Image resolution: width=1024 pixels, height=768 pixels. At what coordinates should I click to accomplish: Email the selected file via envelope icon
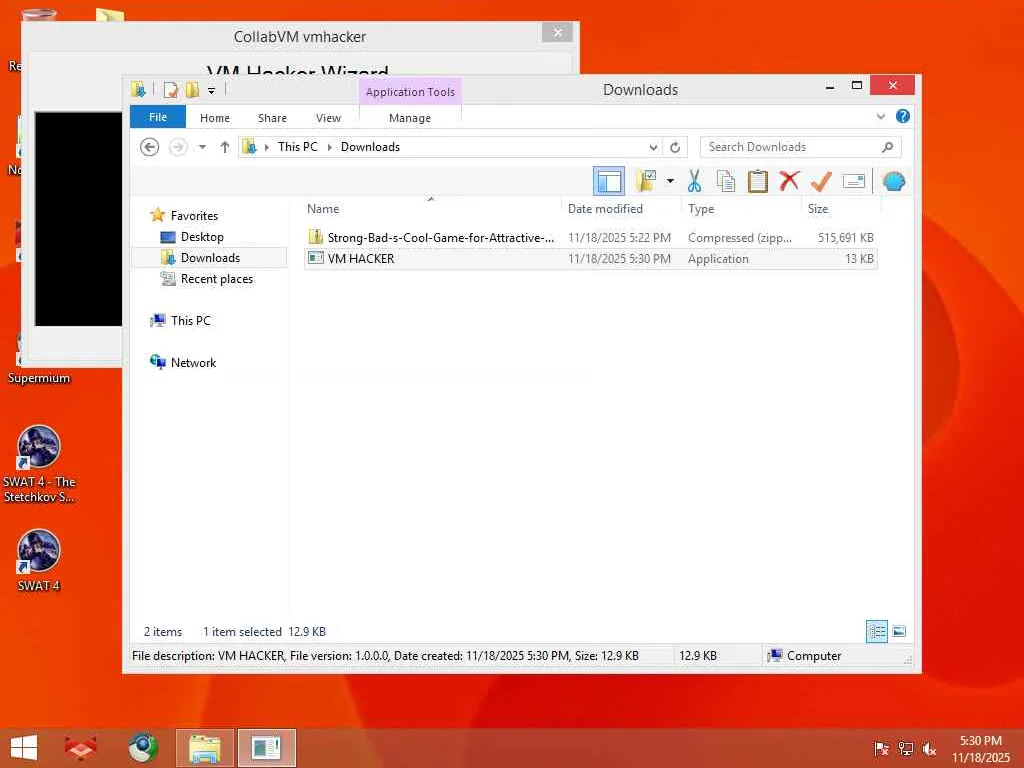(x=854, y=181)
